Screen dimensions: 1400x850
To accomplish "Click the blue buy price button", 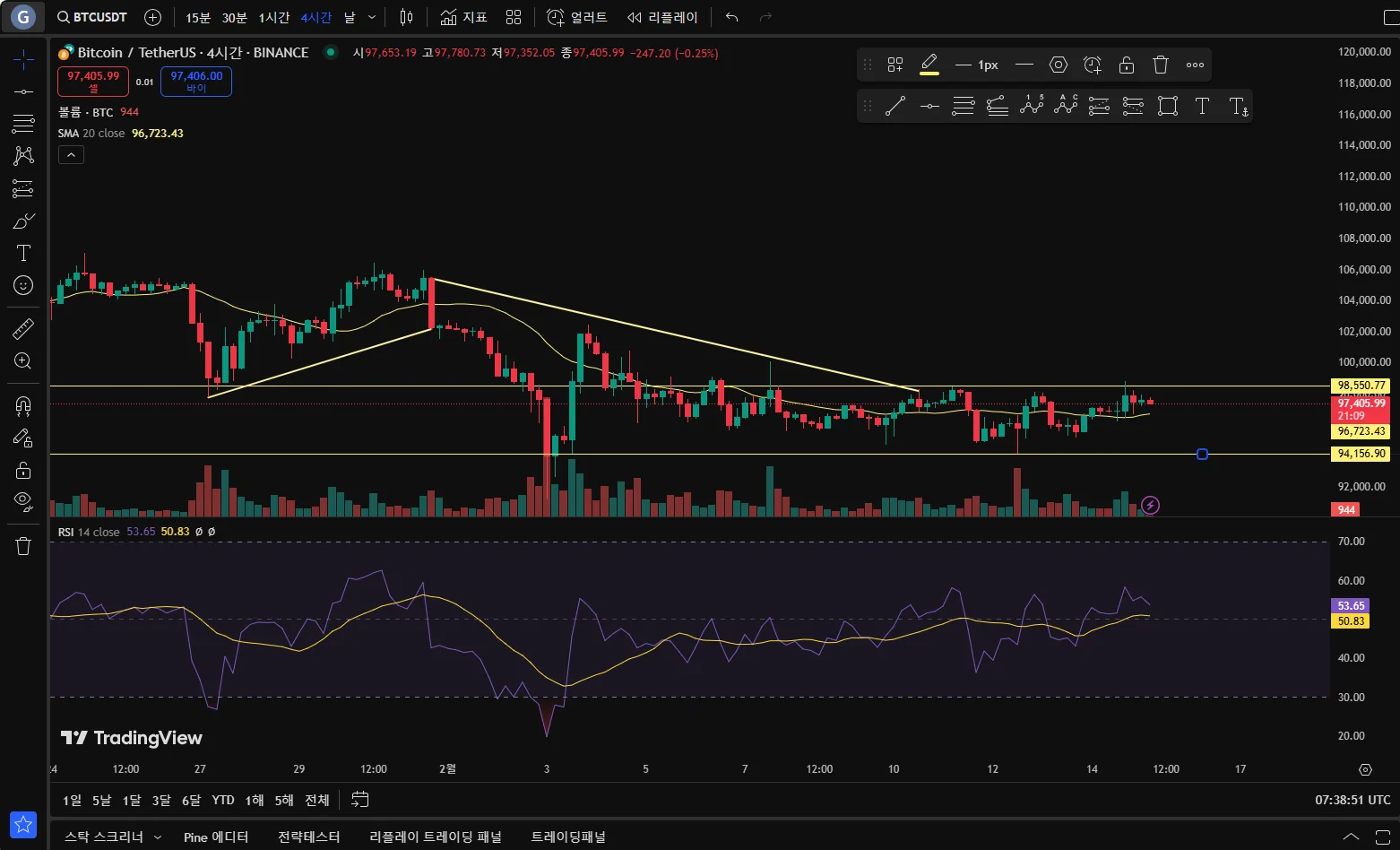I will click(x=196, y=82).
